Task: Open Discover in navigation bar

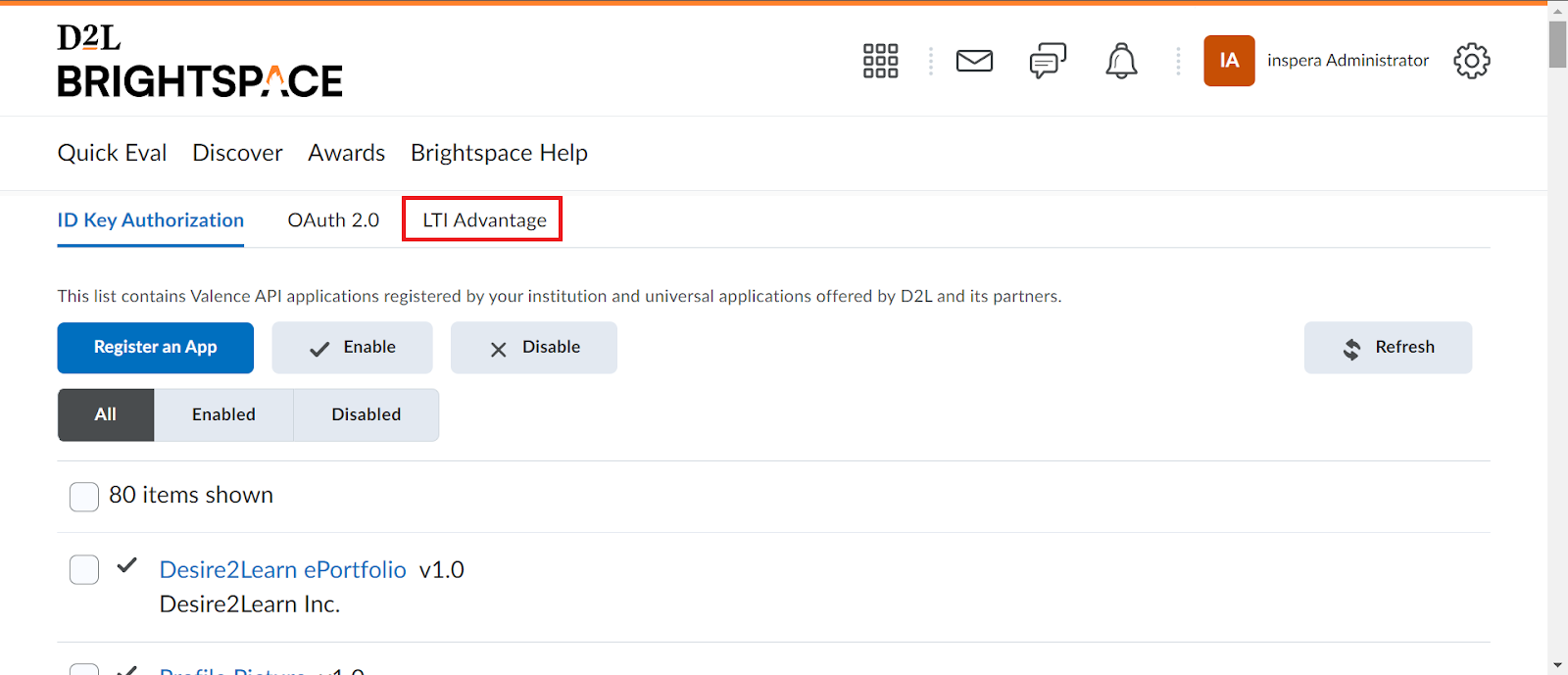Action: click(x=237, y=153)
